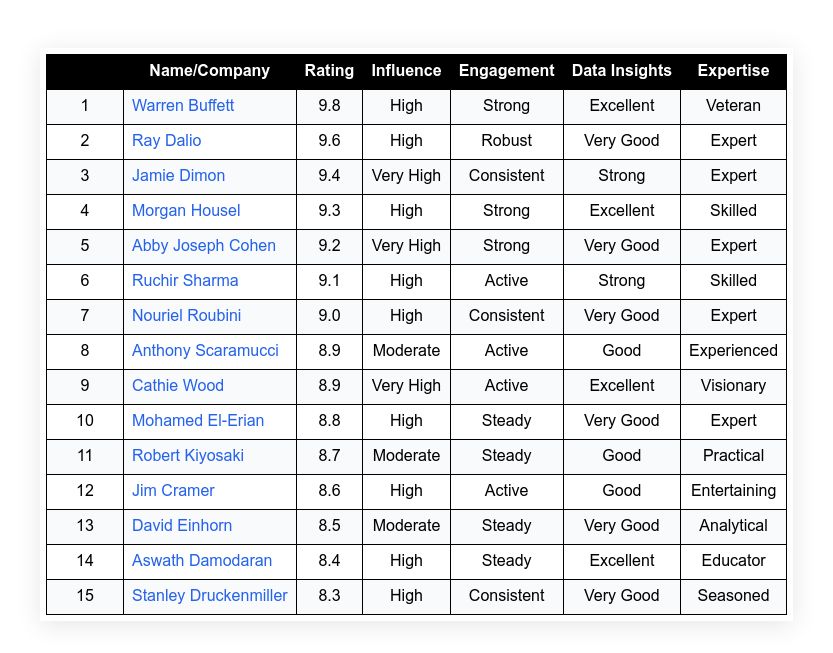
Task: Follow the Jamie Dimon link
Action: click(x=178, y=175)
